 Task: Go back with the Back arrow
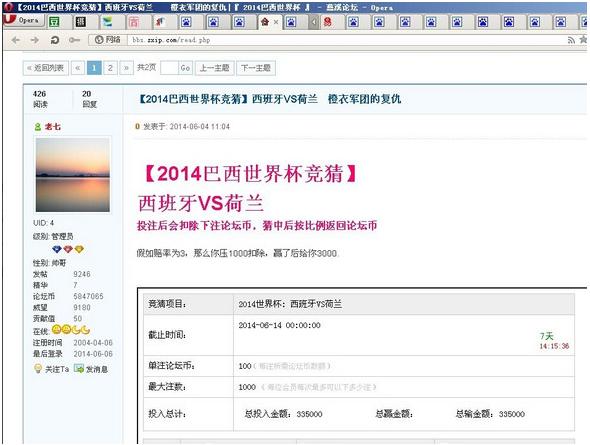(16, 40)
